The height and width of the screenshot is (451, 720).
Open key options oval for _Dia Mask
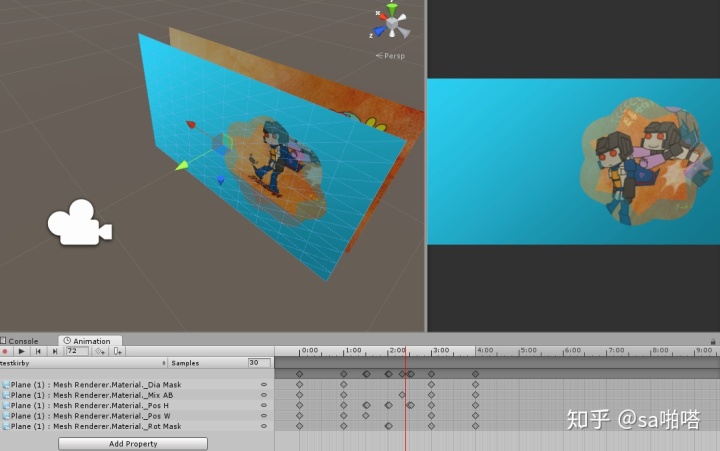point(264,384)
